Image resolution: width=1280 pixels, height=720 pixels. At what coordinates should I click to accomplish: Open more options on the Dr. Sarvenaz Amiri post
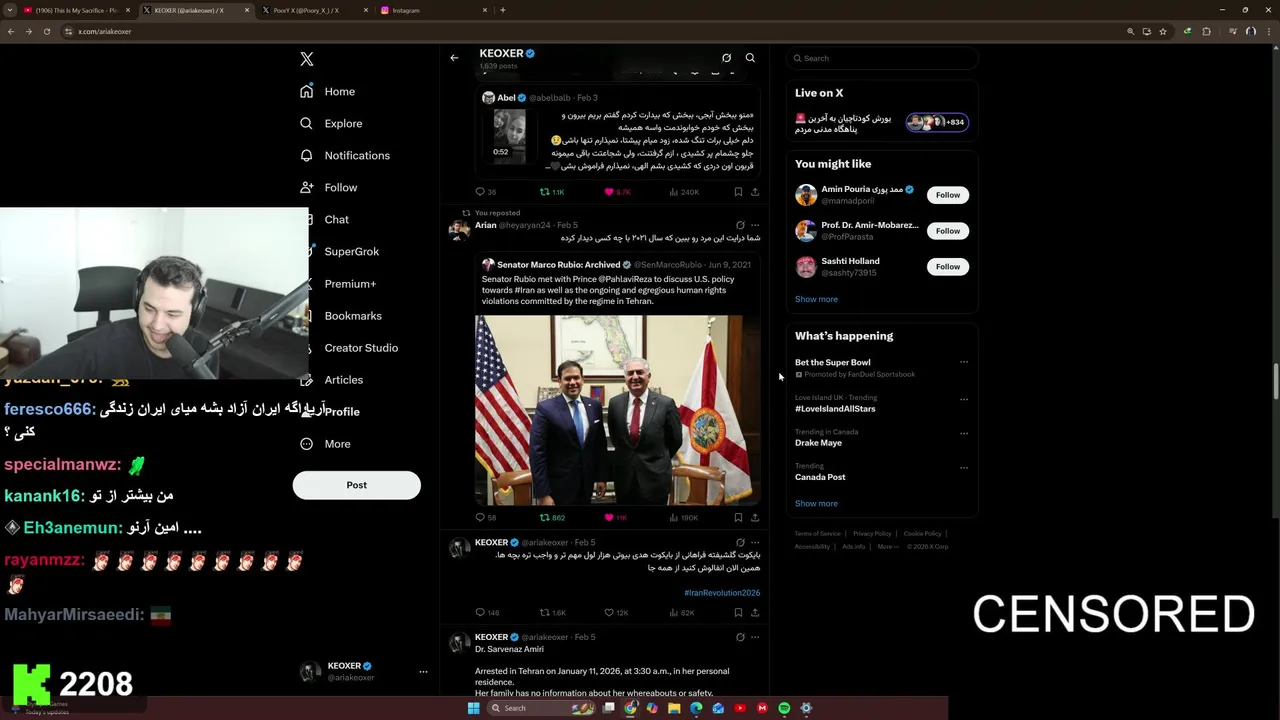tap(755, 637)
